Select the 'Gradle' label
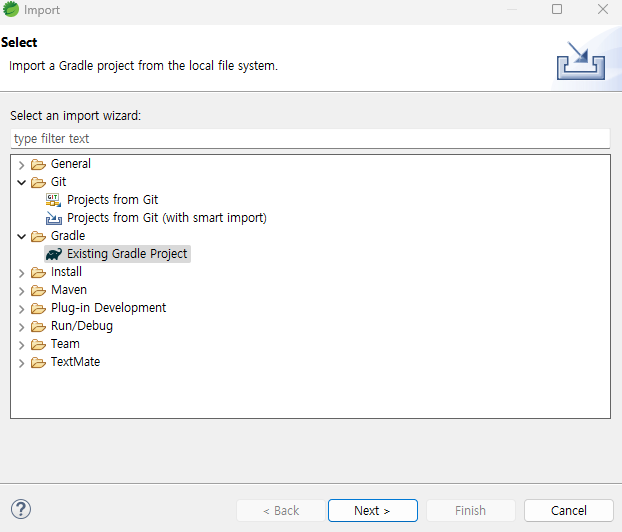 [68, 236]
